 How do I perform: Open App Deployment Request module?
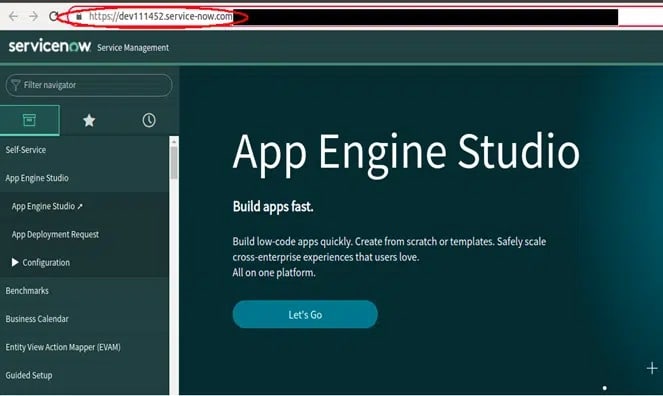click(x=55, y=234)
